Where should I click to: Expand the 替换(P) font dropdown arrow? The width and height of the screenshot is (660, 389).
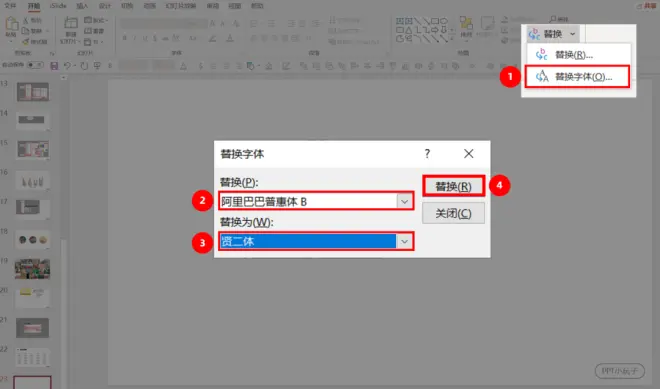404,202
